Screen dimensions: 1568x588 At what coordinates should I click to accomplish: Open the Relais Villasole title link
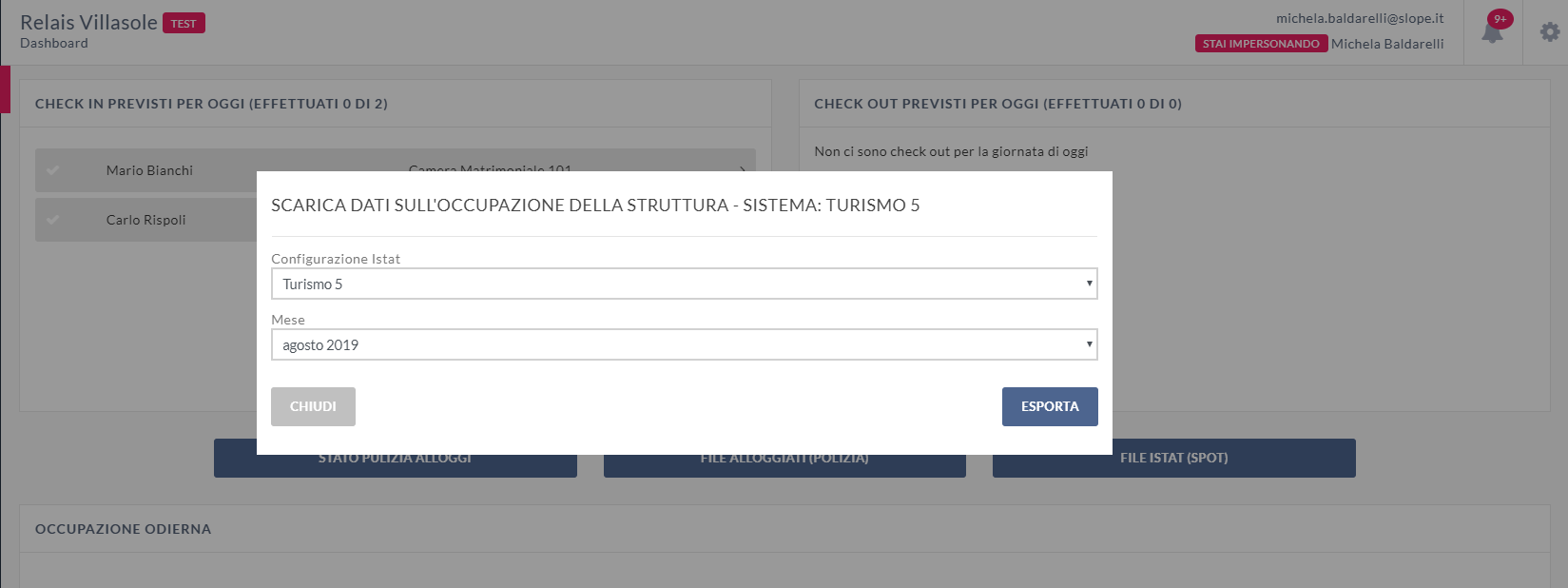88,23
